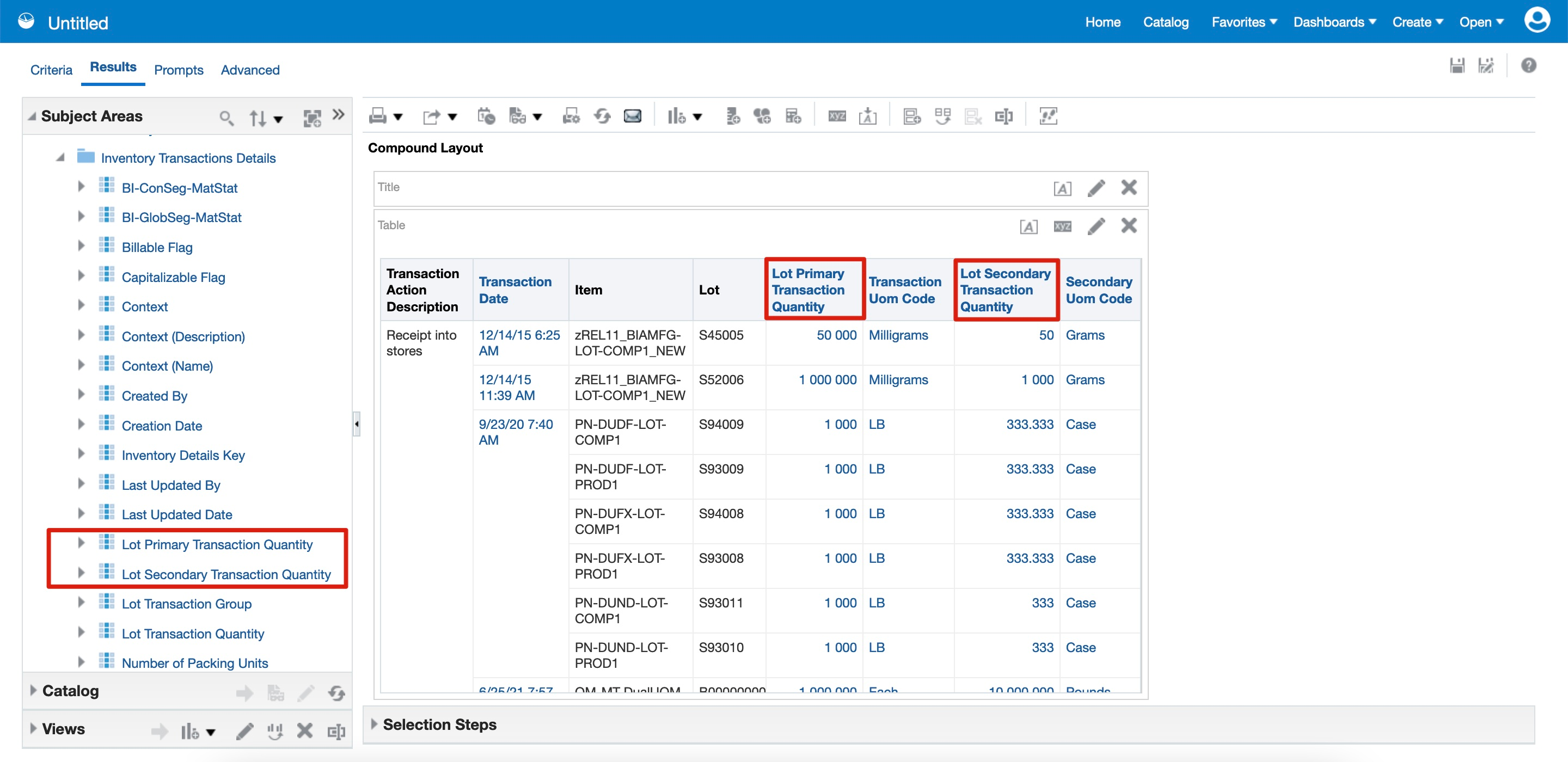Image resolution: width=1568 pixels, height=762 pixels.
Task: Click the Print analysis icon
Action: [378, 115]
